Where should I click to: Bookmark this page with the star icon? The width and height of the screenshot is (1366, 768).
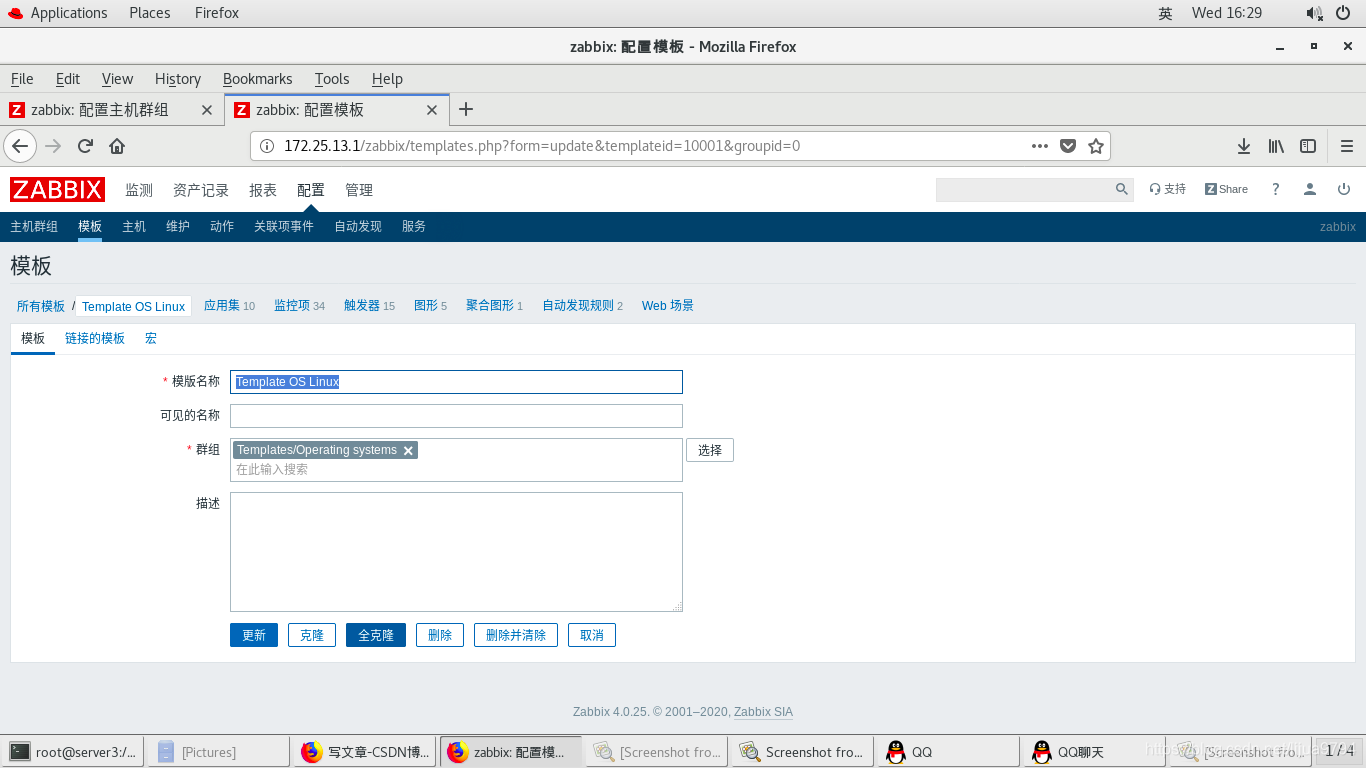coord(1096,146)
